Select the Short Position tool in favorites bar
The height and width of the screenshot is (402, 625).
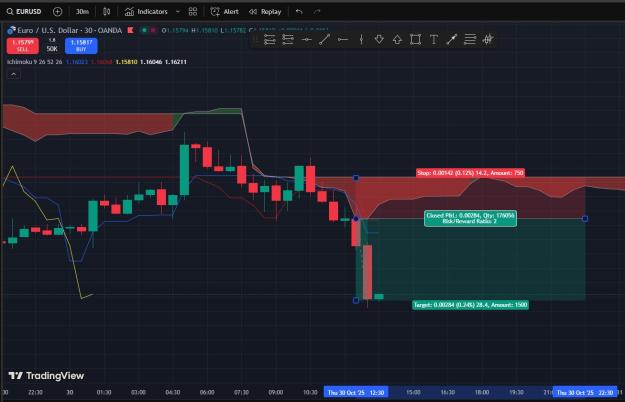288,39
